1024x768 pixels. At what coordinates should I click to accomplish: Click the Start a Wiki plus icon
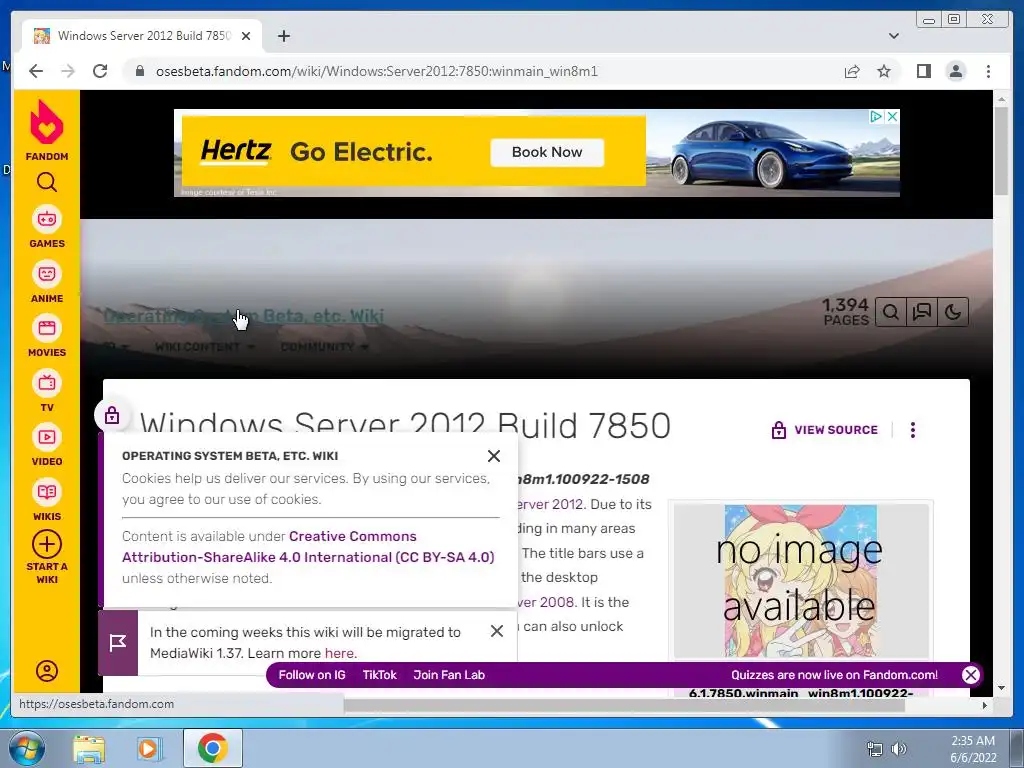[x=46, y=545]
